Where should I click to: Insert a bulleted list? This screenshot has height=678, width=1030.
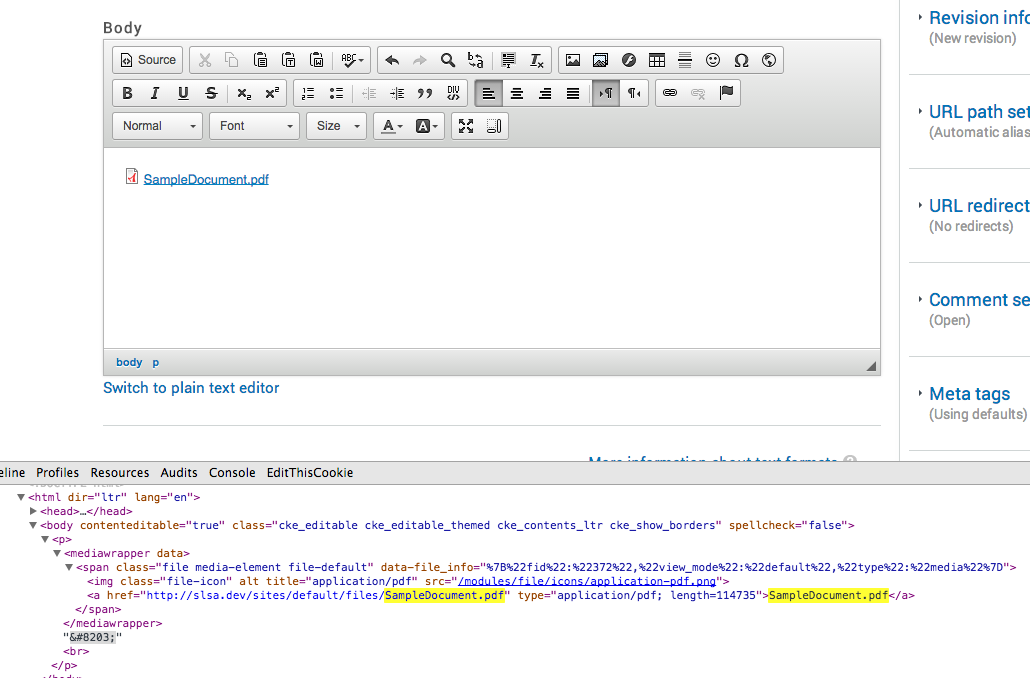336,93
